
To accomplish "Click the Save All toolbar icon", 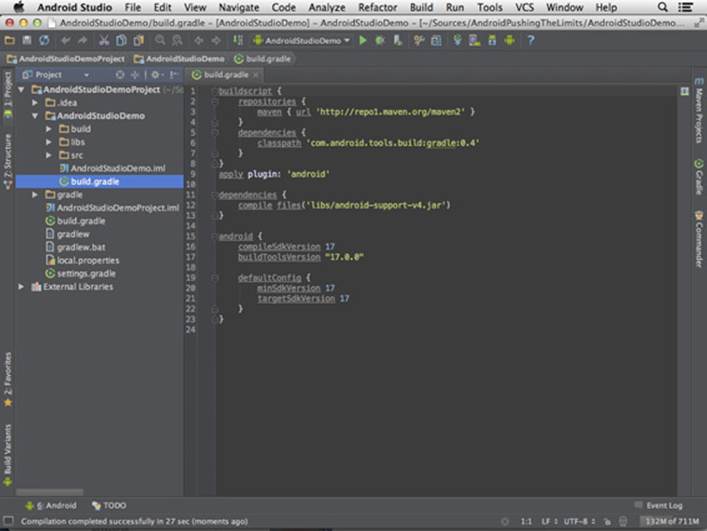I will tap(27, 41).
